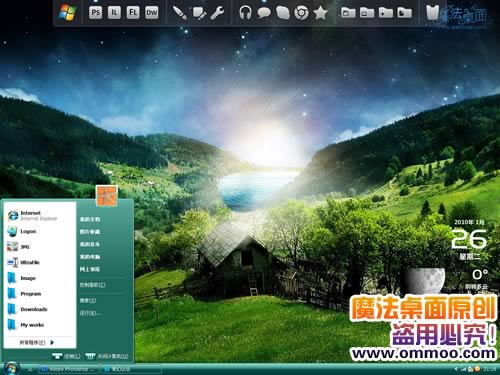Viewport: 500px width, 375px height.
Task: Click the wrench tool icon in the dock
Action: click(217, 13)
